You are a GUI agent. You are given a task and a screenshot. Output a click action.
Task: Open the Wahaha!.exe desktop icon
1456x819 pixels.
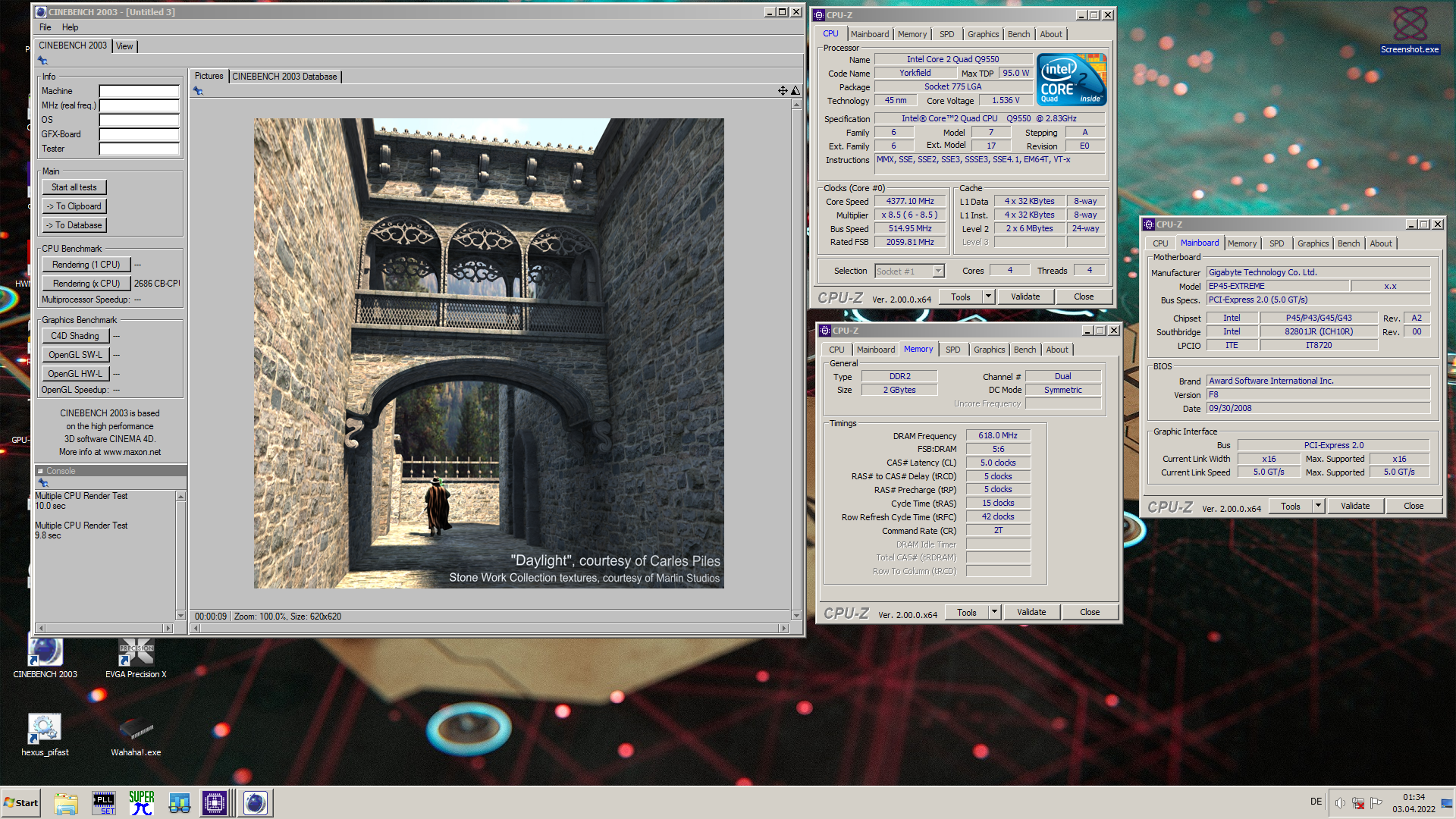pos(136,736)
